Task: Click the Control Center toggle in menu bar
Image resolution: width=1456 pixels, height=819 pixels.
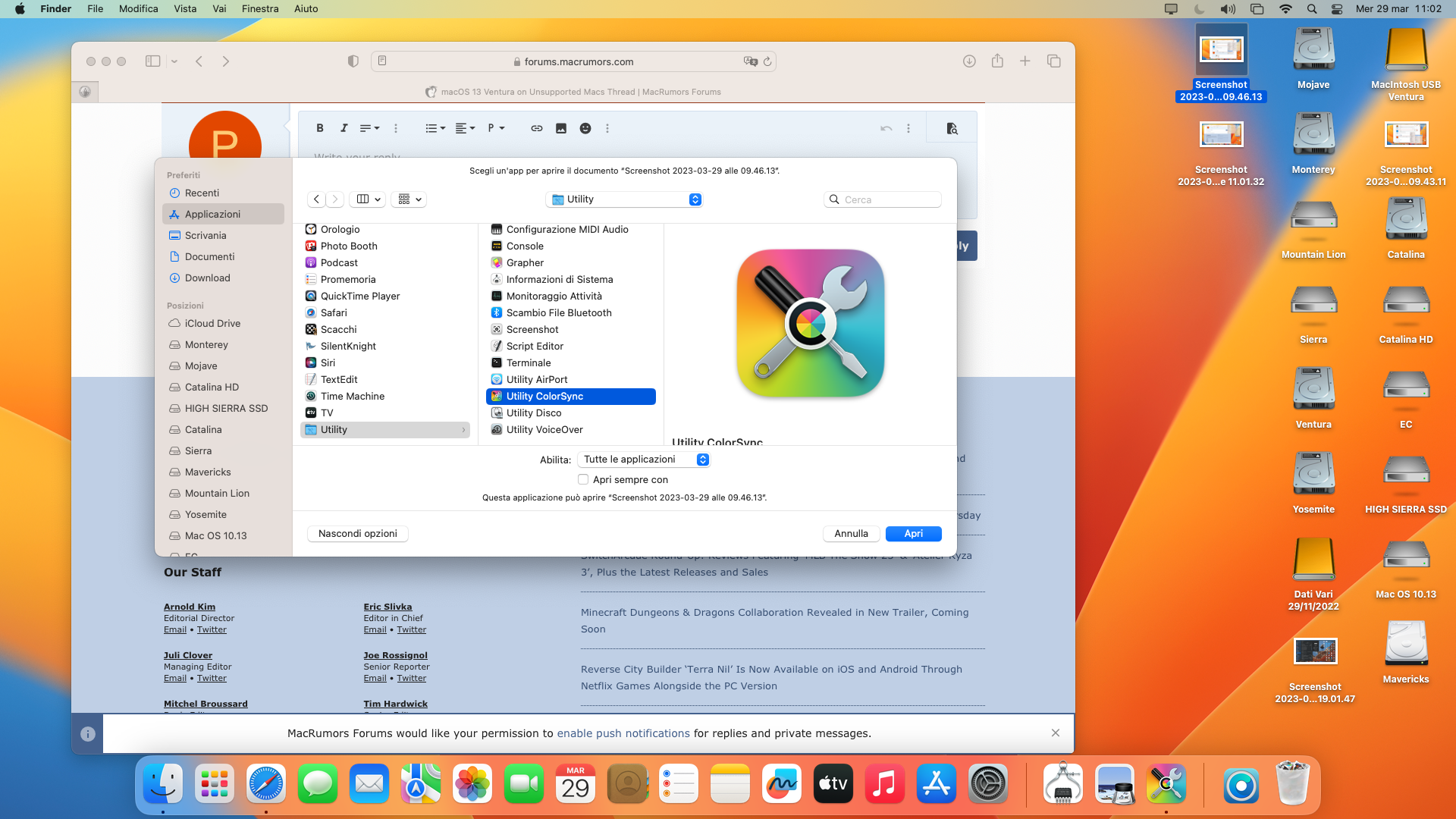Action: (1337, 9)
